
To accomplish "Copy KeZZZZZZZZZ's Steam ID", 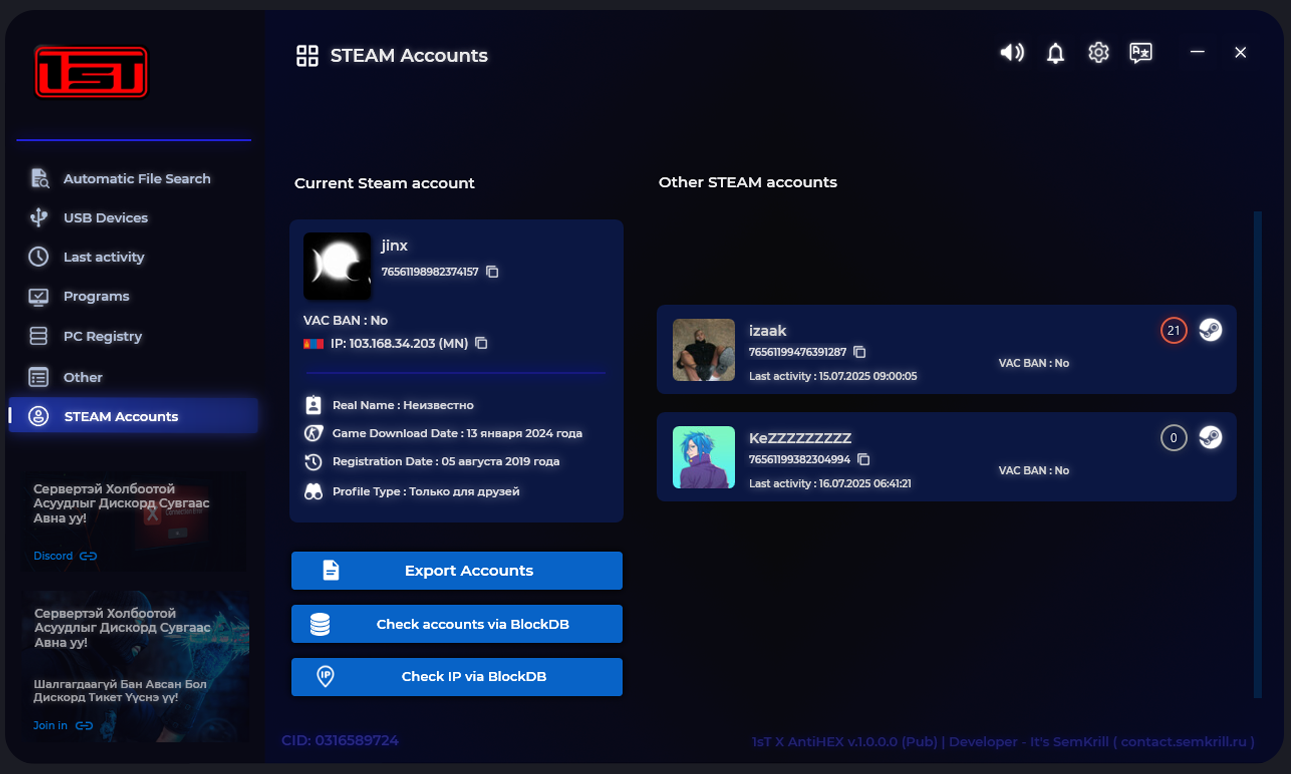I will 863,460.
